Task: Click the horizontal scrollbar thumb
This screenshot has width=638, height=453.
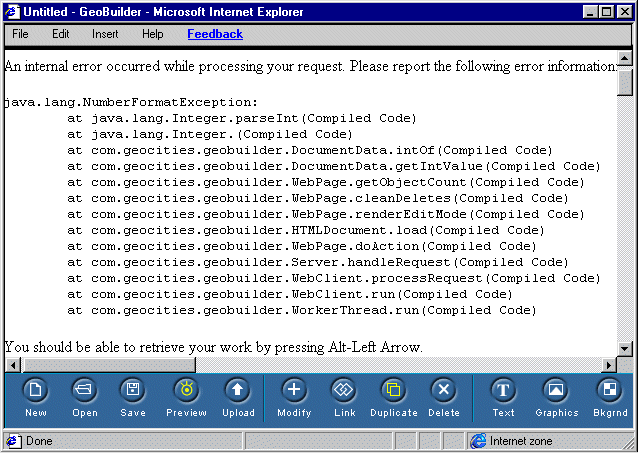Action: (x=109, y=365)
